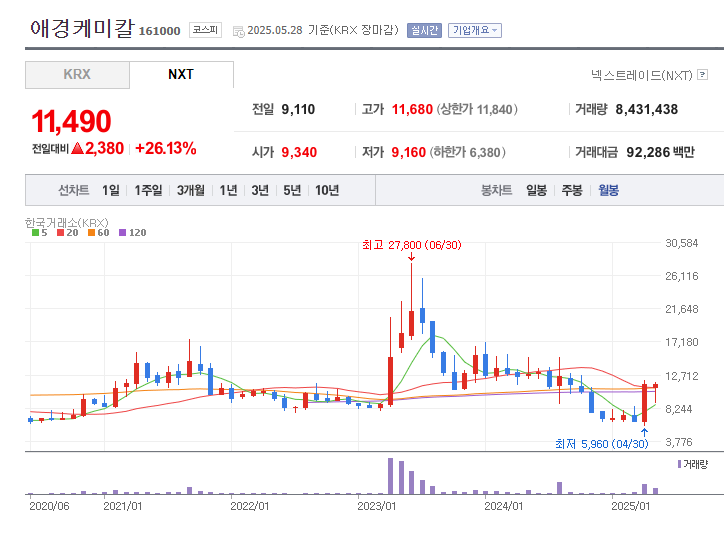
Task: Select the 3년 line chart period
Action: coord(260,190)
